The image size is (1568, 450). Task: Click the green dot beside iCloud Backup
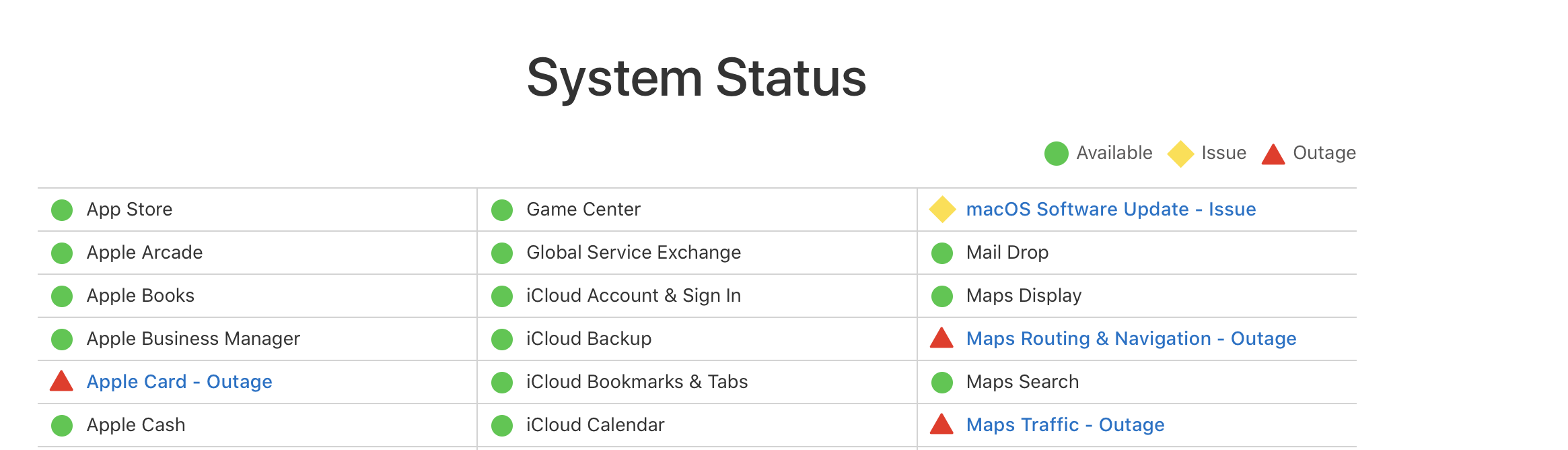click(x=502, y=339)
